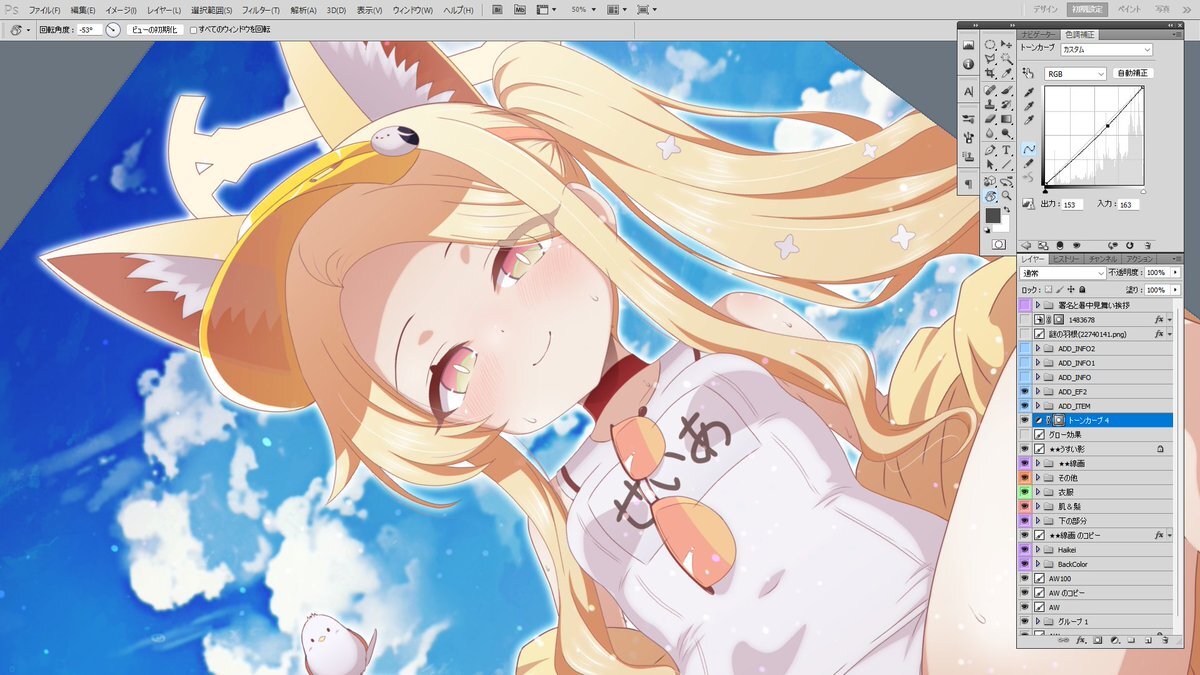This screenshot has width=1200, height=675.
Task: Switch to the ナビゲーター tab
Action: [x=1038, y=34]
